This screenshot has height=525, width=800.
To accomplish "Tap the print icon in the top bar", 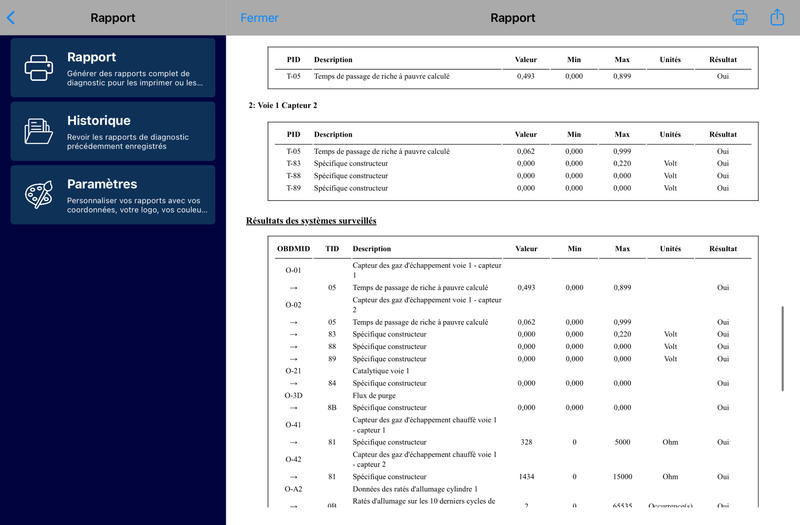I will pos(740,17).
